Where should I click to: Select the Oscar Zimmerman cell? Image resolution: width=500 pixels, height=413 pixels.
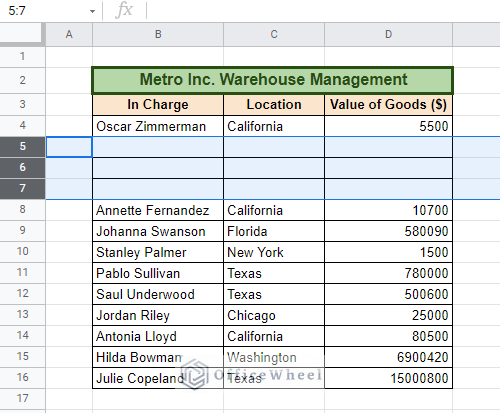pos(158,126)
